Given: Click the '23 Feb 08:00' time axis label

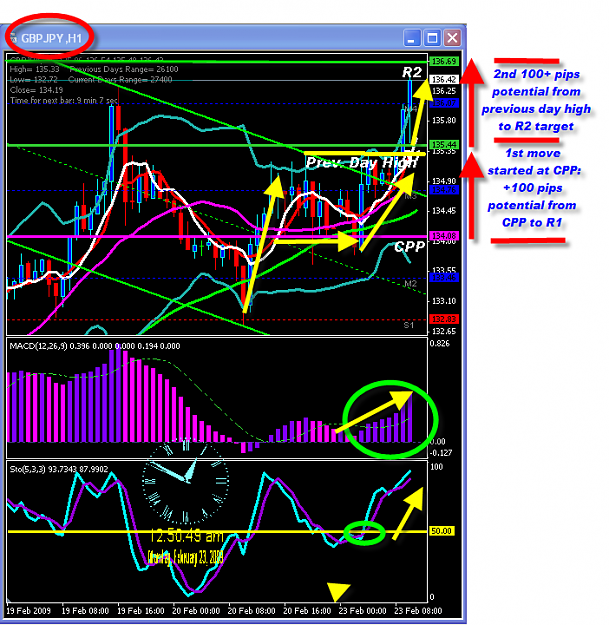Looking at the screenshot, I should [418, 611].
